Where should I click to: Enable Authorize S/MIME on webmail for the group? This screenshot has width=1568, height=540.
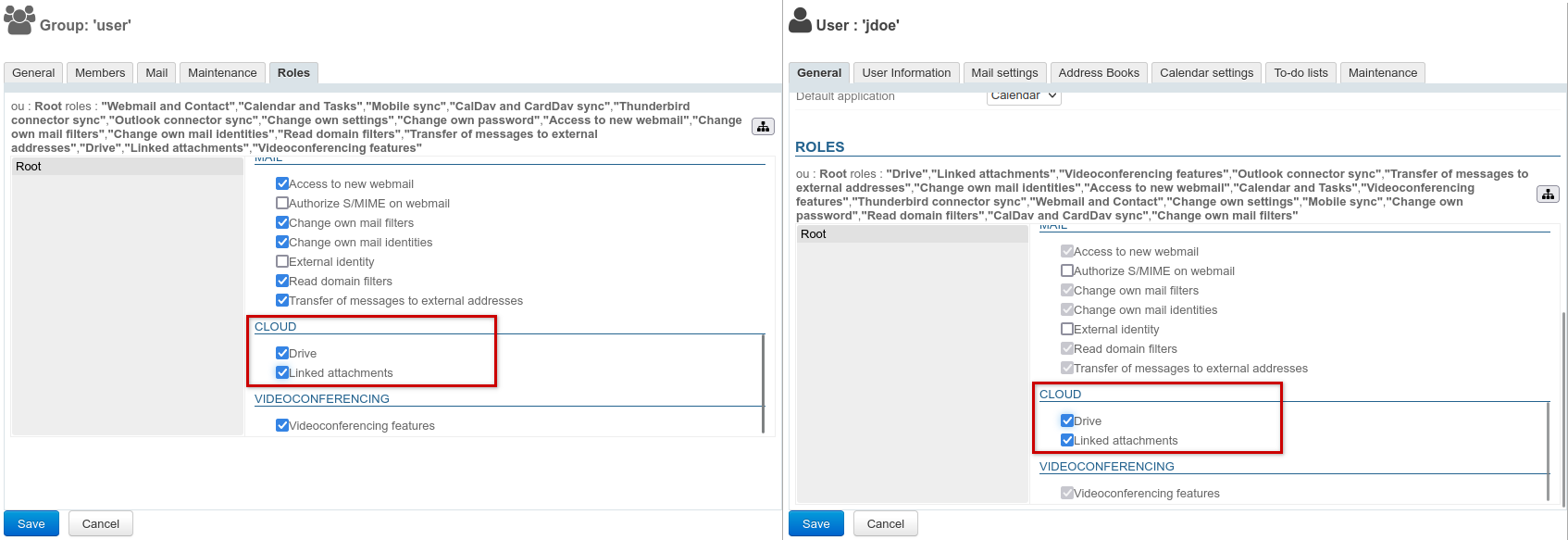(282, 203)
